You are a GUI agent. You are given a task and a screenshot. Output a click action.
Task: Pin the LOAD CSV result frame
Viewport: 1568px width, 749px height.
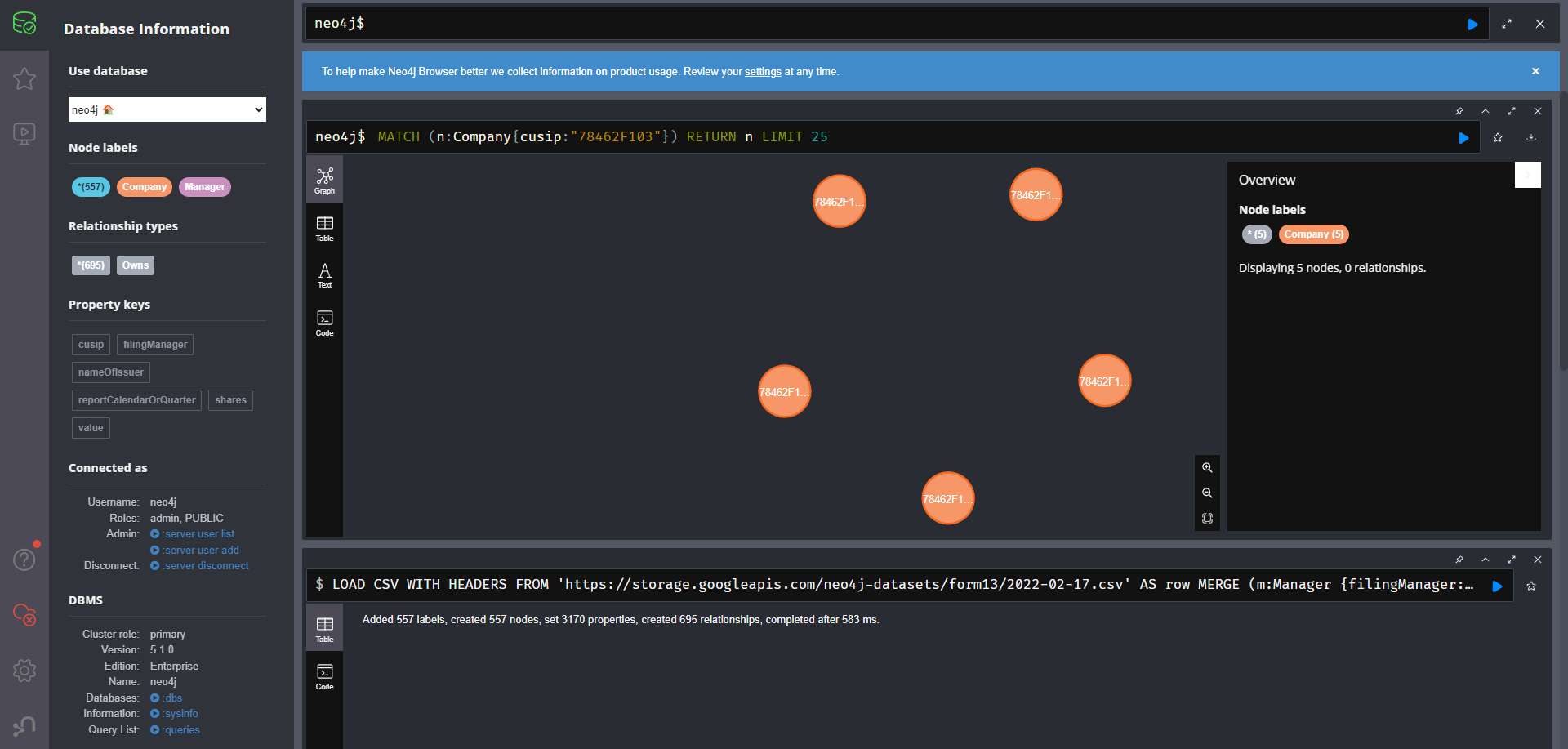coord(1459,560)
